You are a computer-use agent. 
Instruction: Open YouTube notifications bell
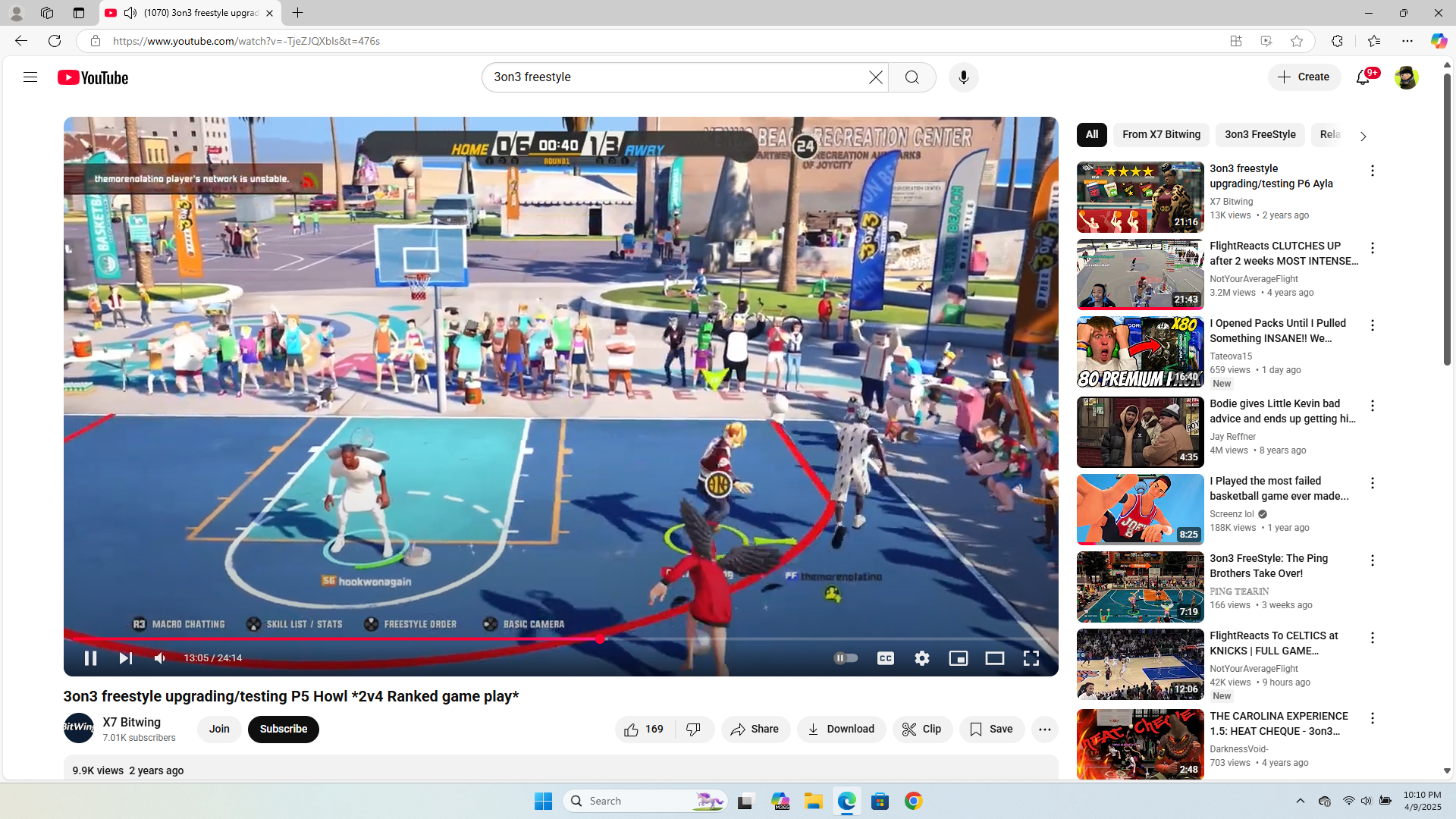coord(1363,77)
